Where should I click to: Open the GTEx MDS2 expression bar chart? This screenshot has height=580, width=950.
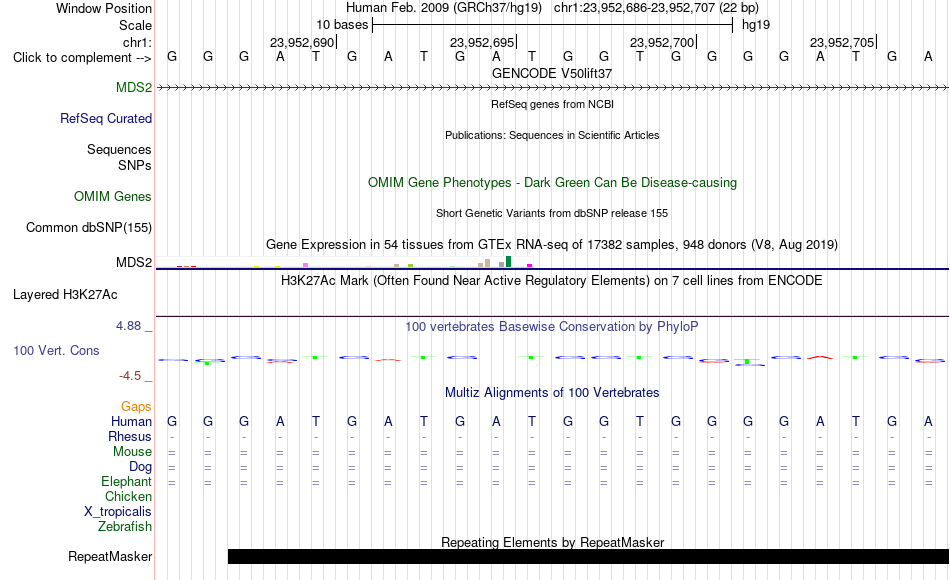(x=344, y=262)
